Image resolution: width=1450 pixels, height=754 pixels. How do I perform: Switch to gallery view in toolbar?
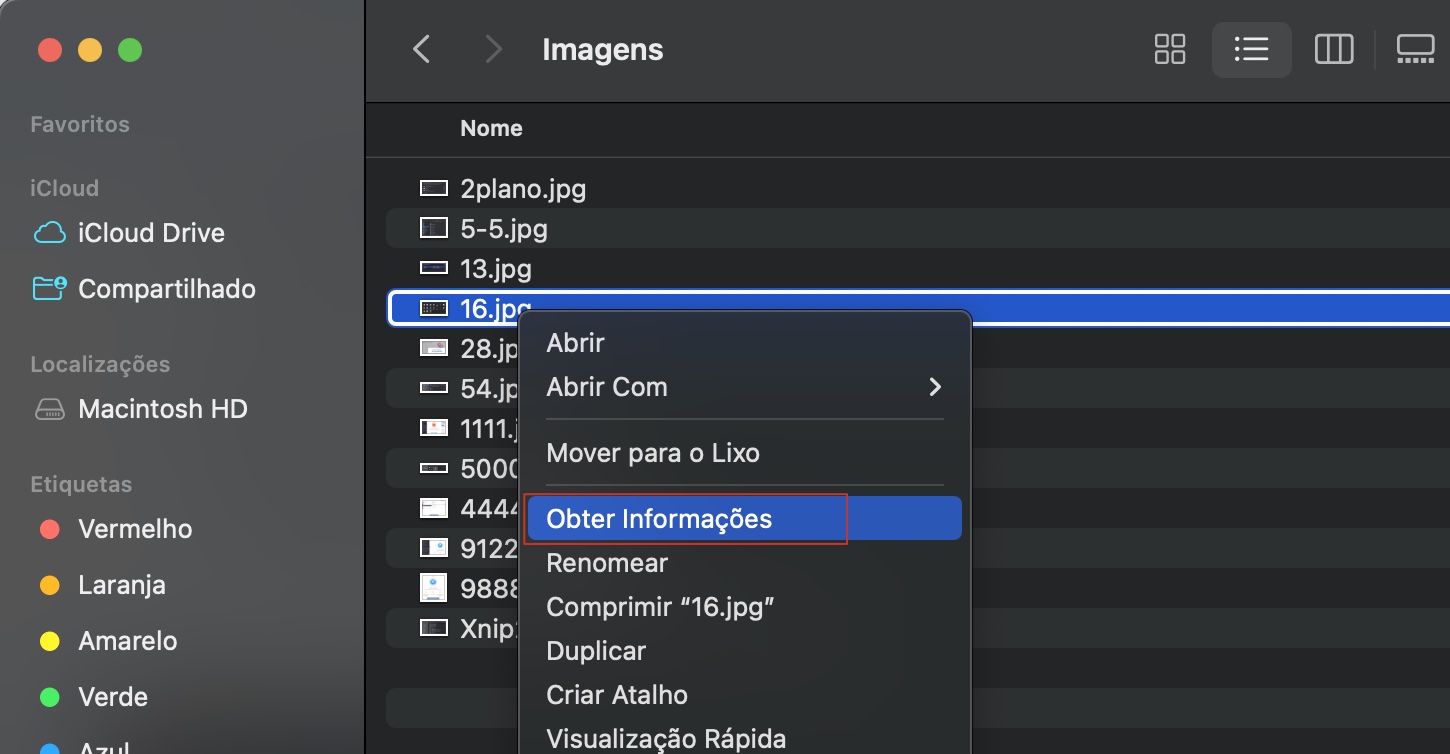coord(1415,48)
